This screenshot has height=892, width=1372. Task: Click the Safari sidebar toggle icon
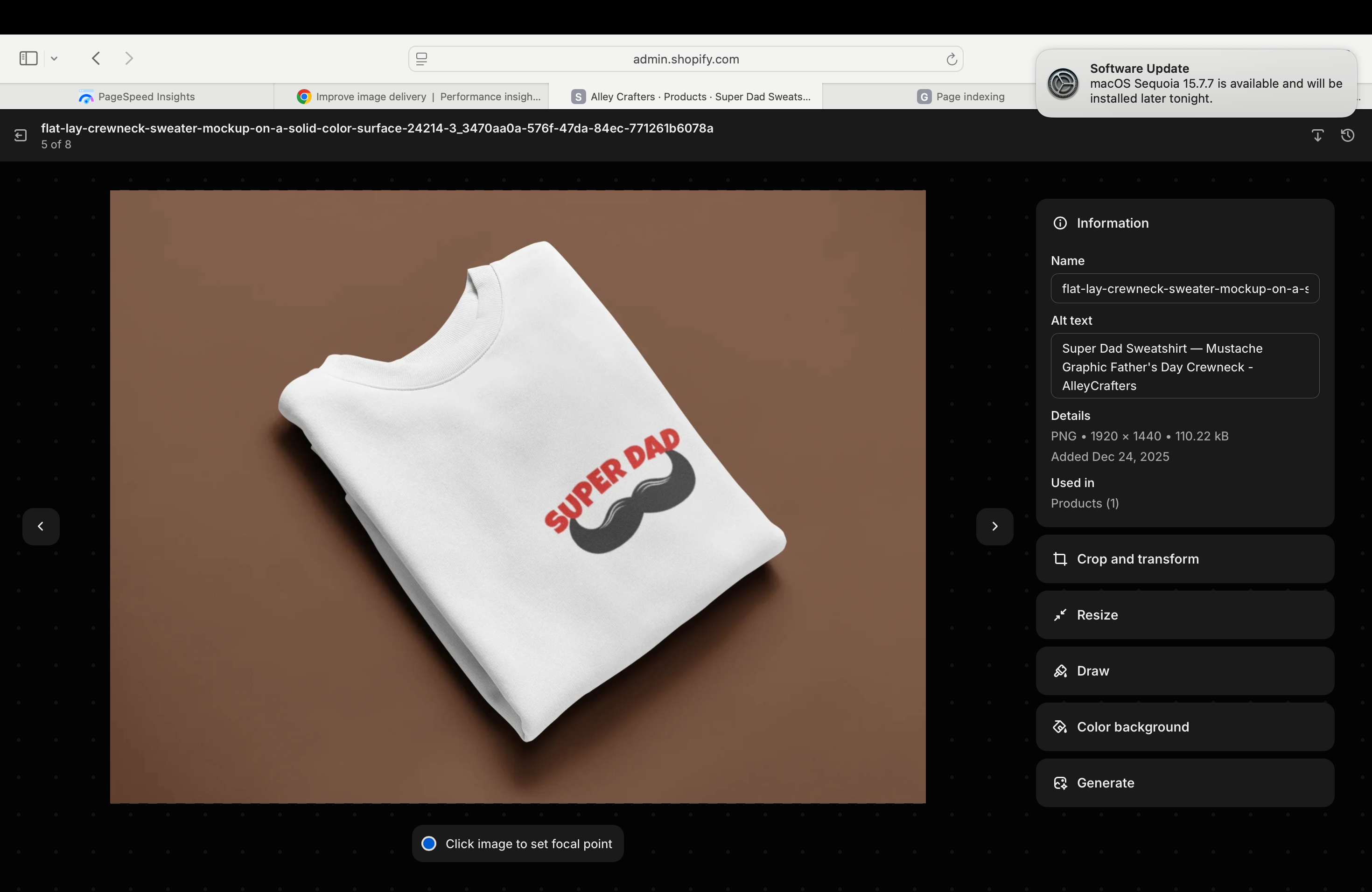click(28, 58)
